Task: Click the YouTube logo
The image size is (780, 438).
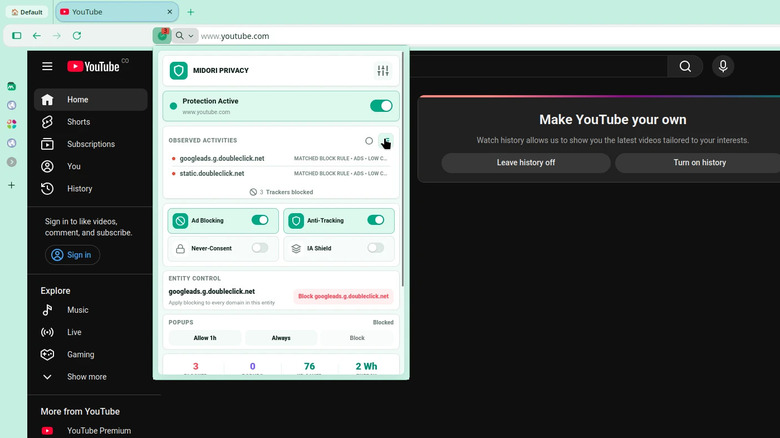Action: point(94,66)
